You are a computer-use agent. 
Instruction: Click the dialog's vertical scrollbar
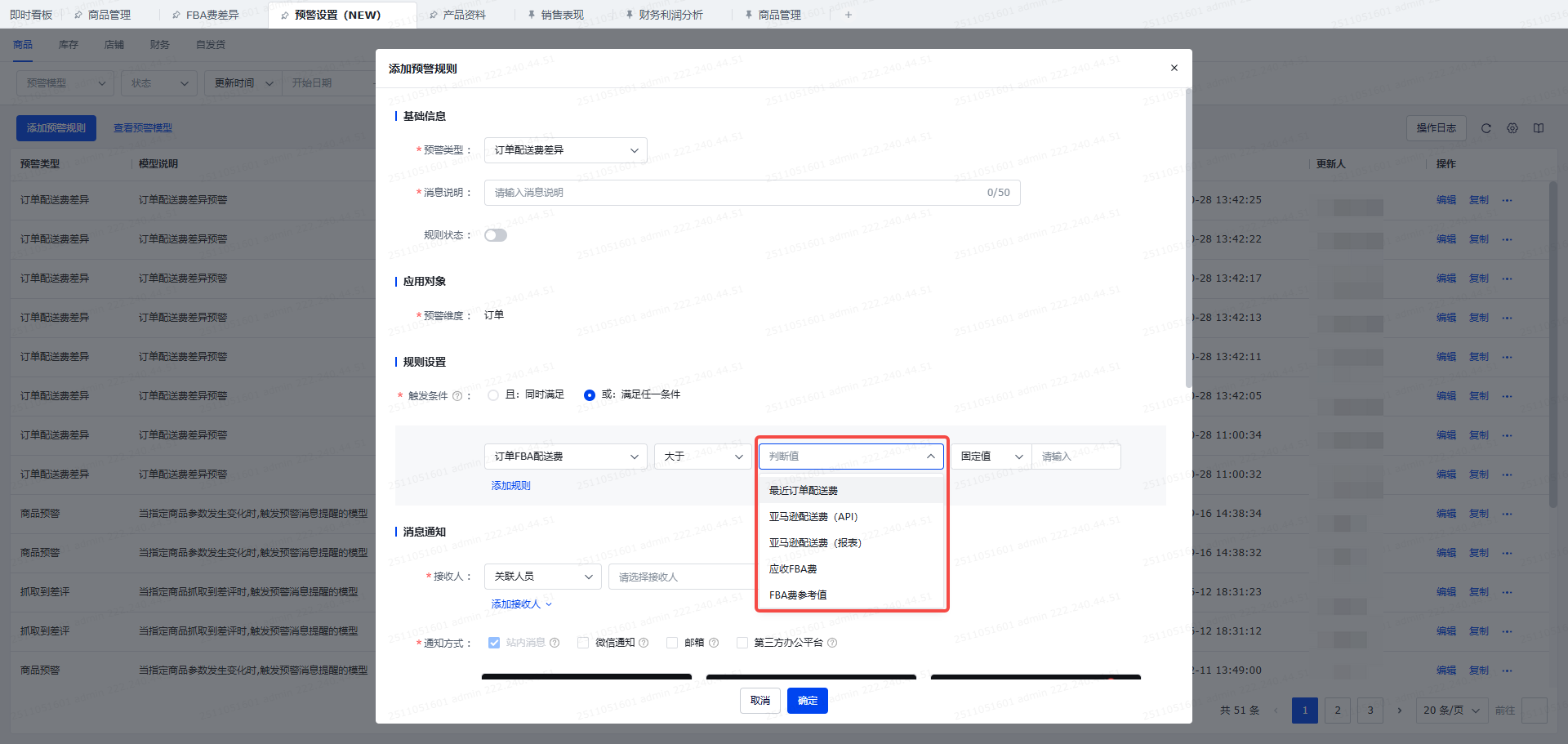(x=1188, y=238)
